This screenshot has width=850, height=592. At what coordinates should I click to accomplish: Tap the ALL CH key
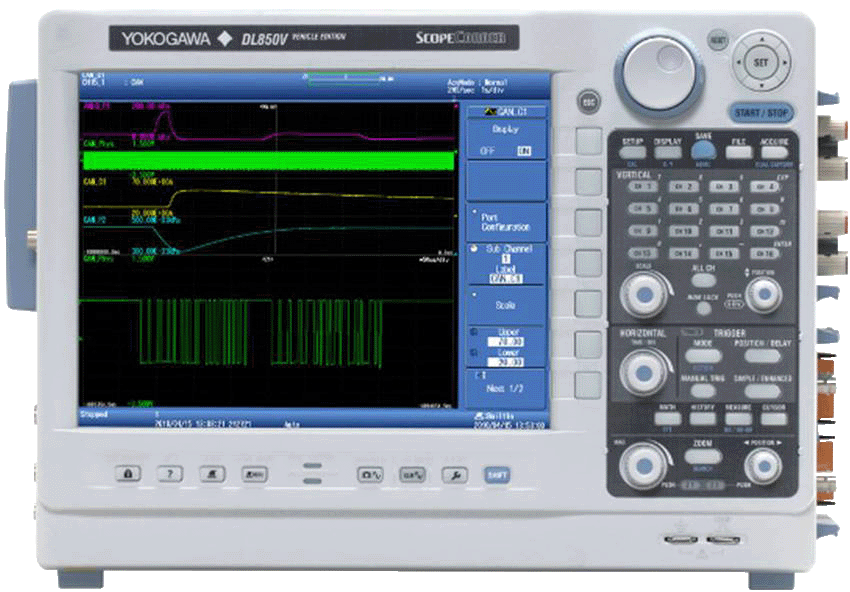[703, 280]
